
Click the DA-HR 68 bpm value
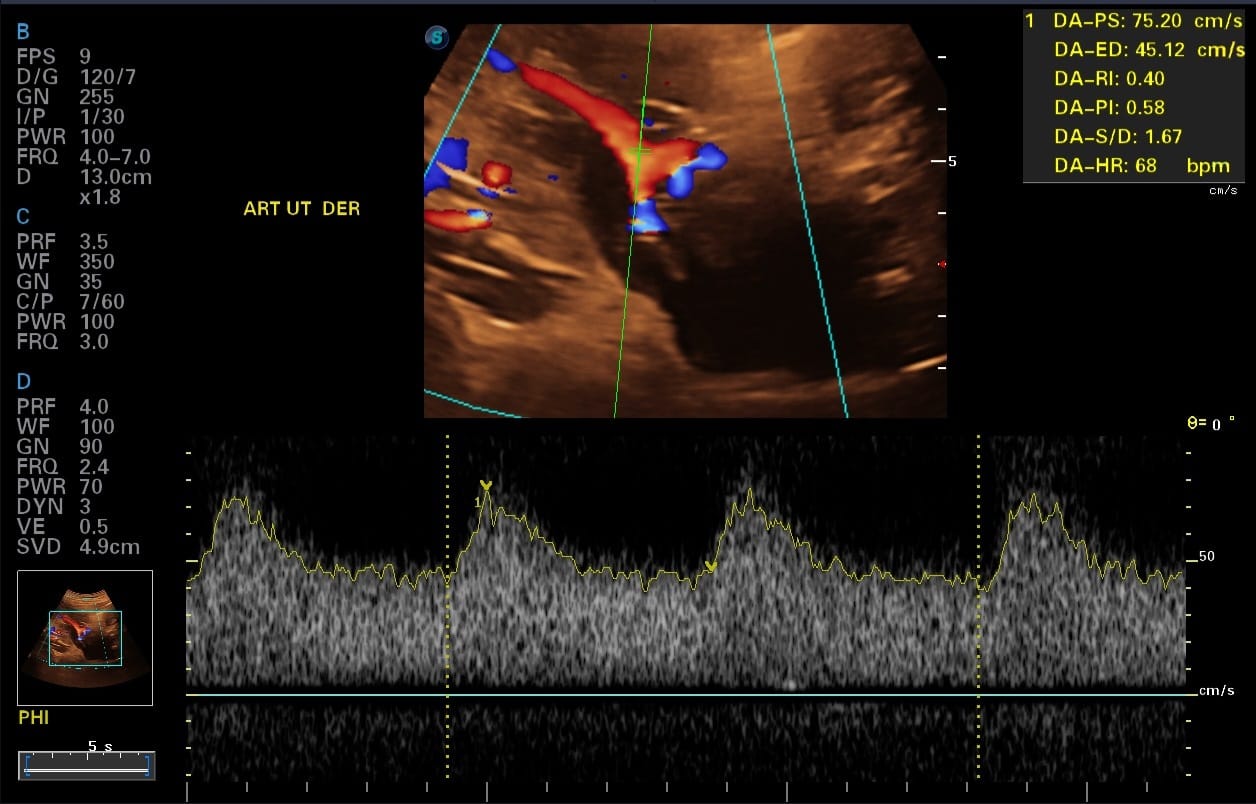[x=1141, y=166]
